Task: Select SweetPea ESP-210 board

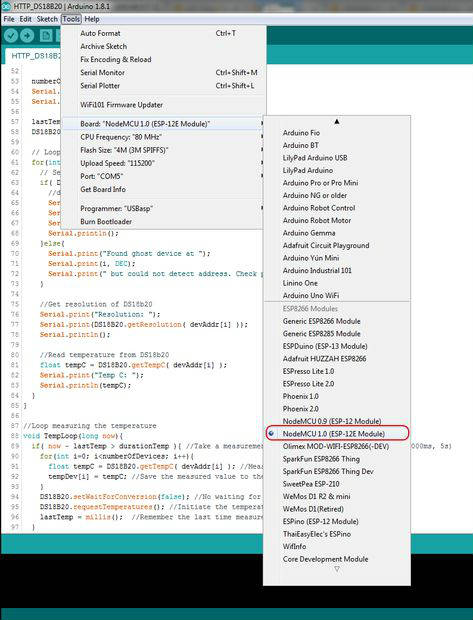Action: click(x=337, y=484)
